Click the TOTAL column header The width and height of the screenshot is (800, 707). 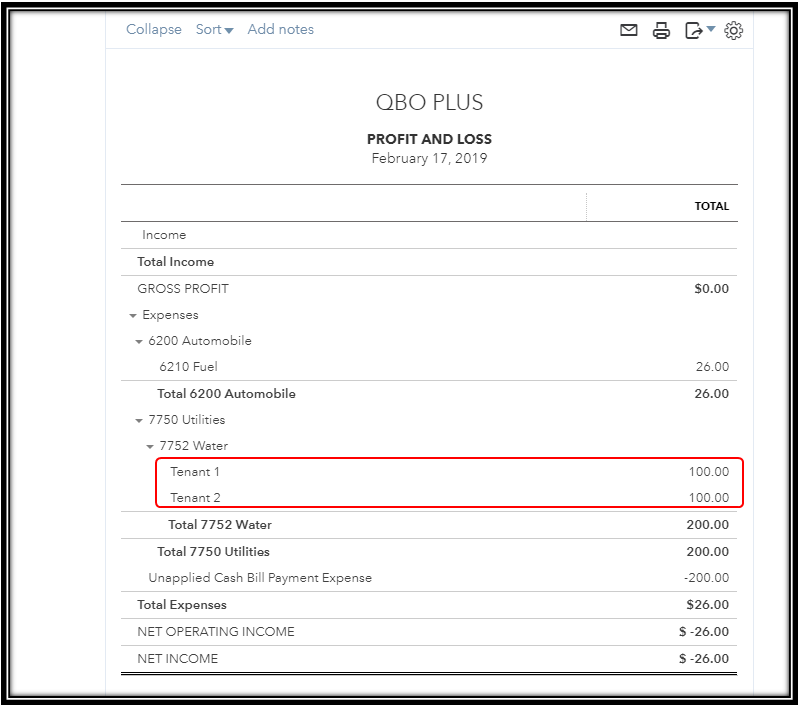[x=712, y=206]
